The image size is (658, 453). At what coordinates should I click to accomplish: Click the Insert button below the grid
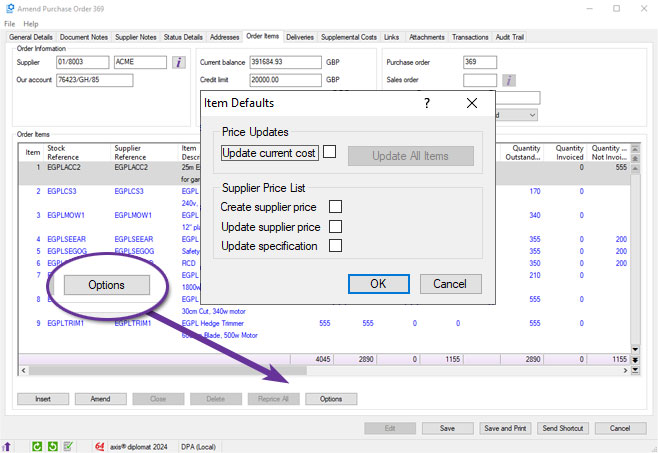[43, 399]
